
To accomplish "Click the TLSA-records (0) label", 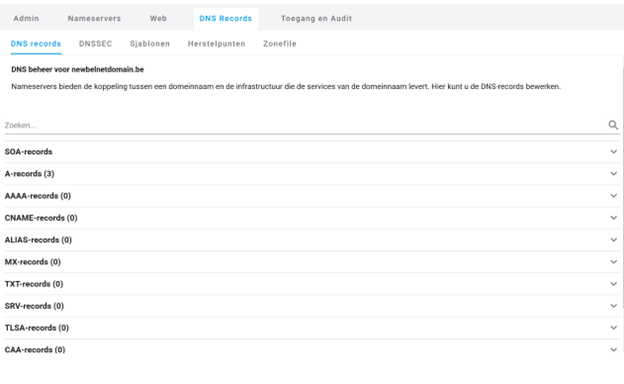I will 37,328.
